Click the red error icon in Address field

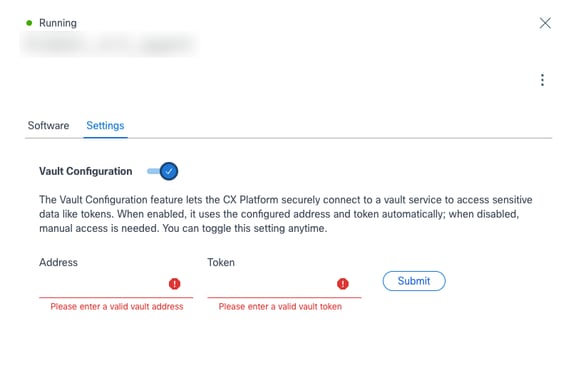click(175, 284)
